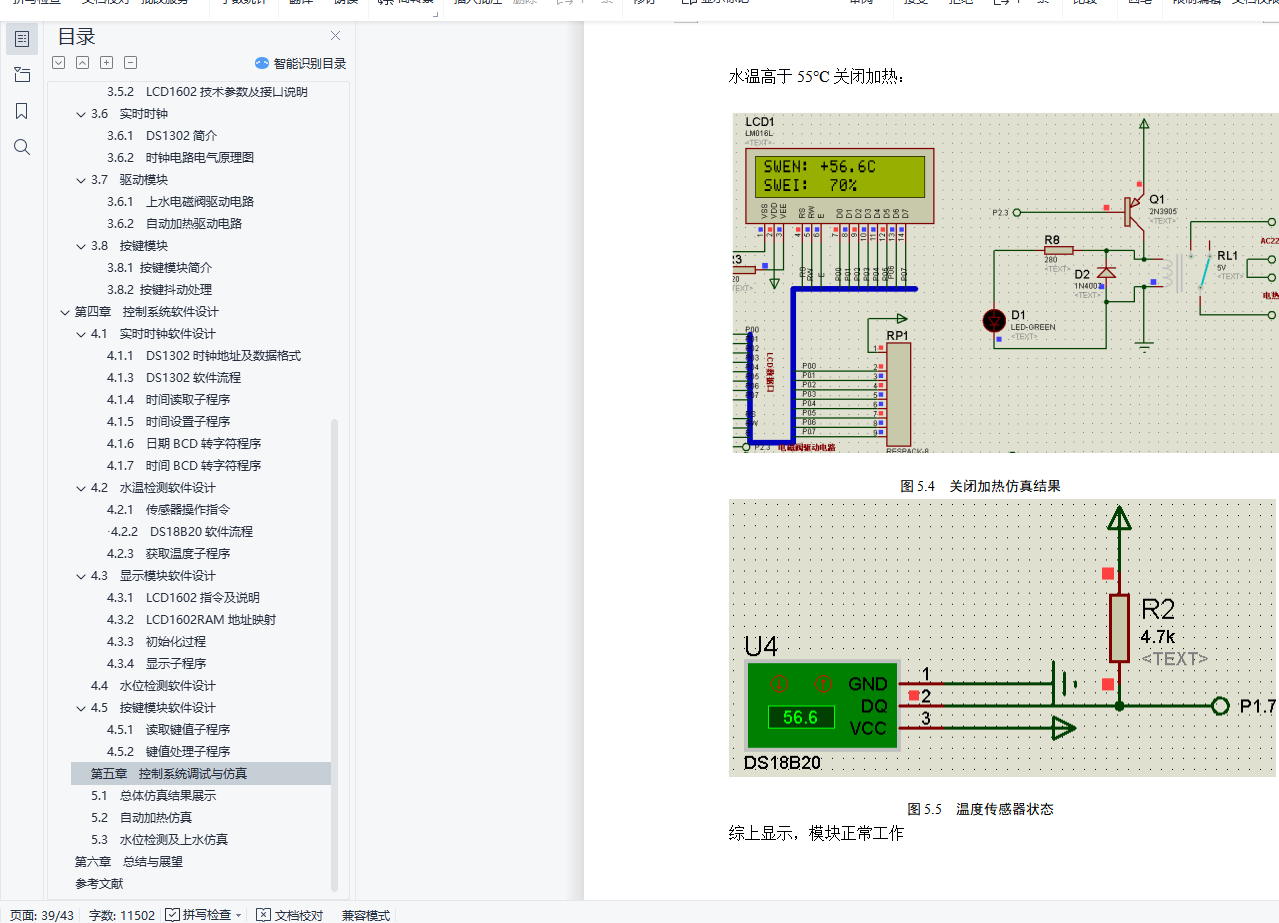Collapse the 3.8 按键模块 section
1279x923 pixels.
(x=81, y=246)
